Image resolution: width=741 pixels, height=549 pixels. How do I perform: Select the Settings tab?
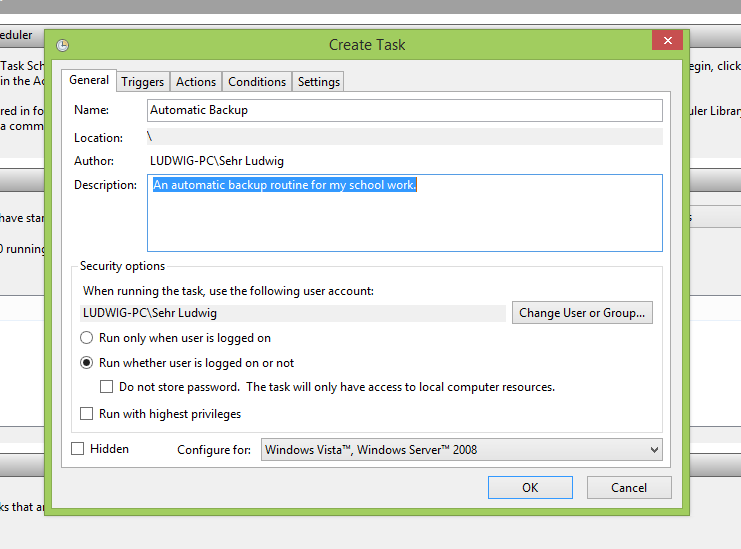click(x=319, y=82)
